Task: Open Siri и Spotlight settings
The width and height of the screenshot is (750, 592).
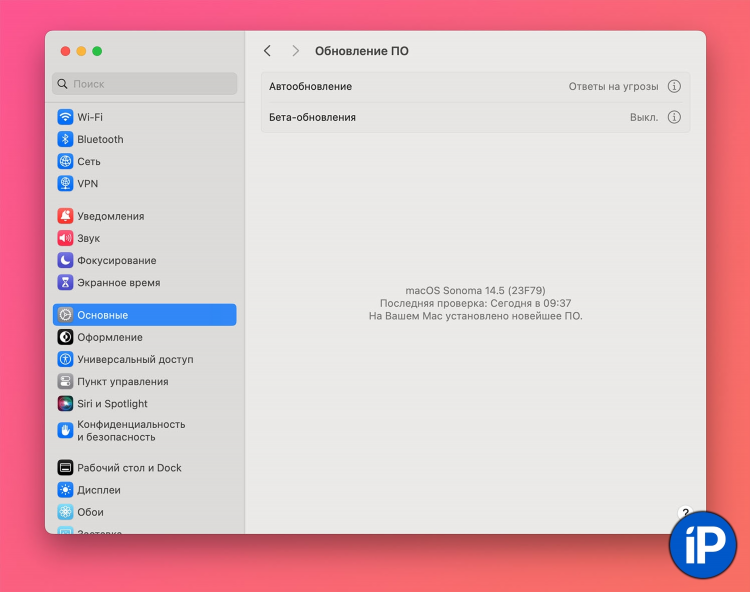Action: 144,404
